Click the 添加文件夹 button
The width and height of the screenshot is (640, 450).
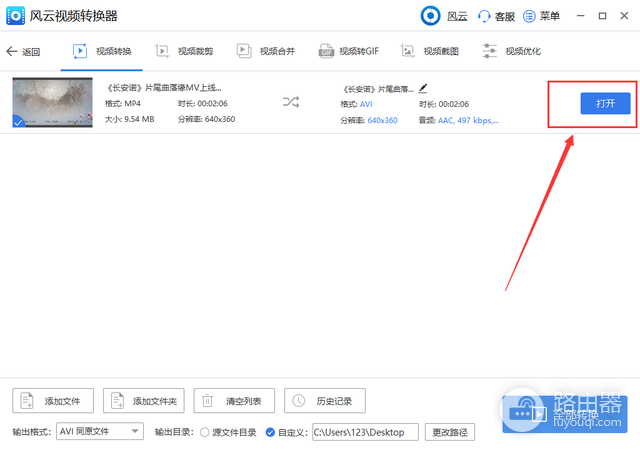point(144,401)
